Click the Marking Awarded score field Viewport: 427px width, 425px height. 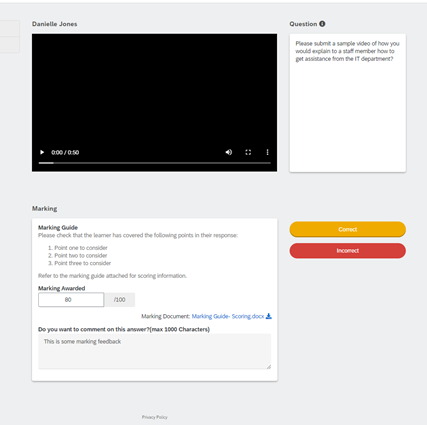pos(71,300)
